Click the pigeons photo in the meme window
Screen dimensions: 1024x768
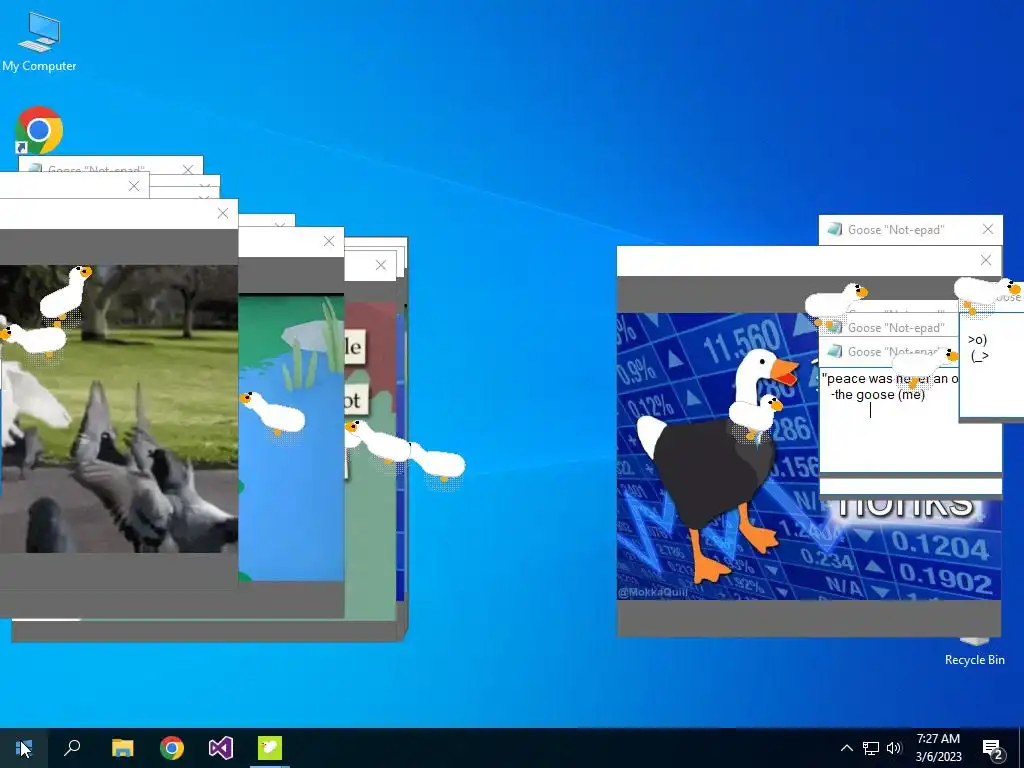[x=119, y=409]
